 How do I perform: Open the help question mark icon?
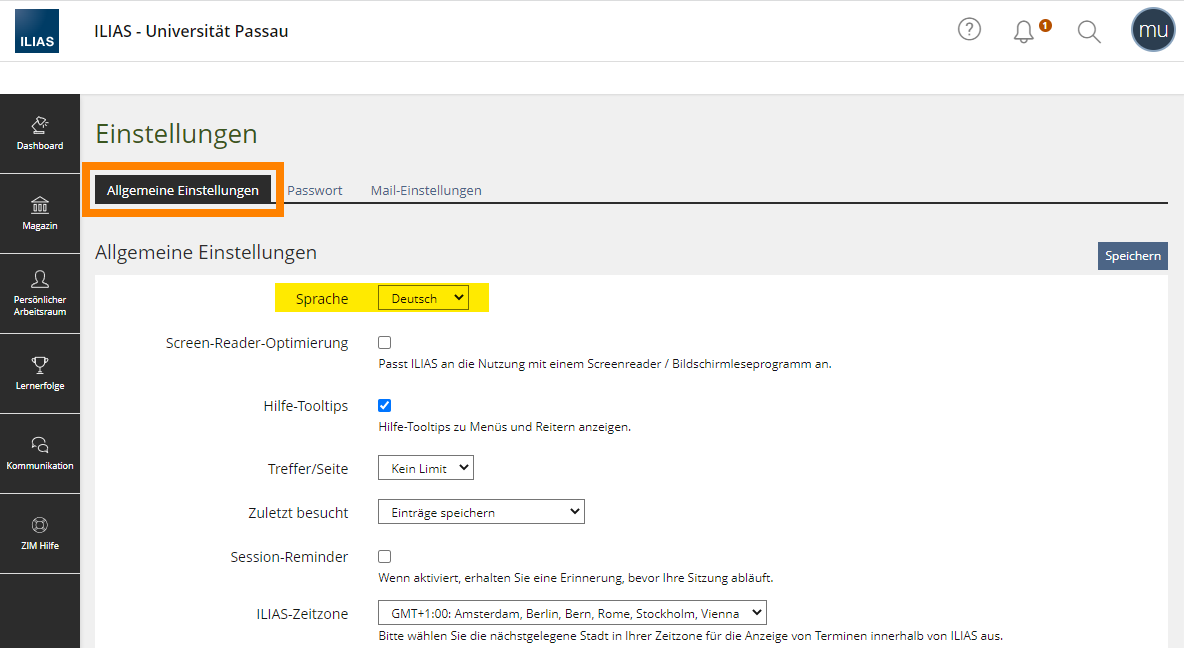point(969,29)
